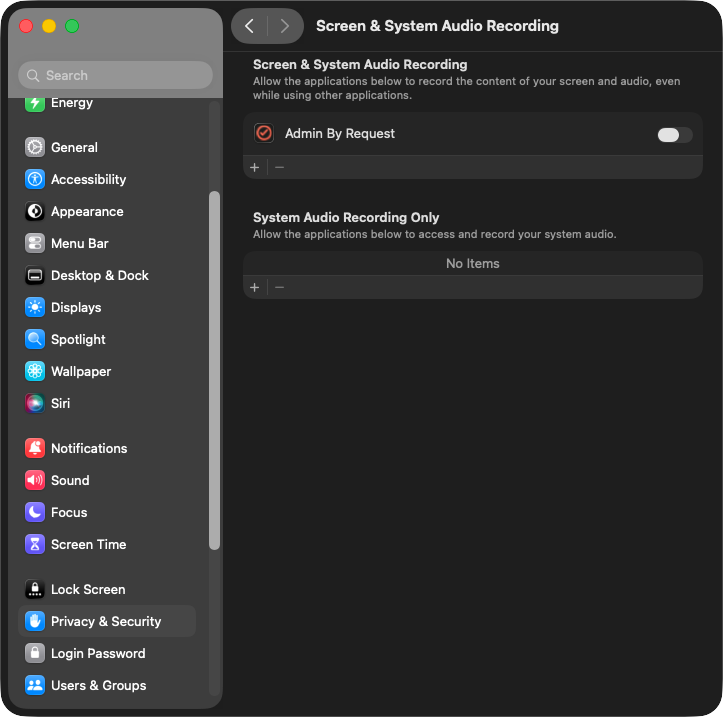This screenshot has height=717, width=723.
Task: Open the Displays settings icon
Action: [35, 307]
